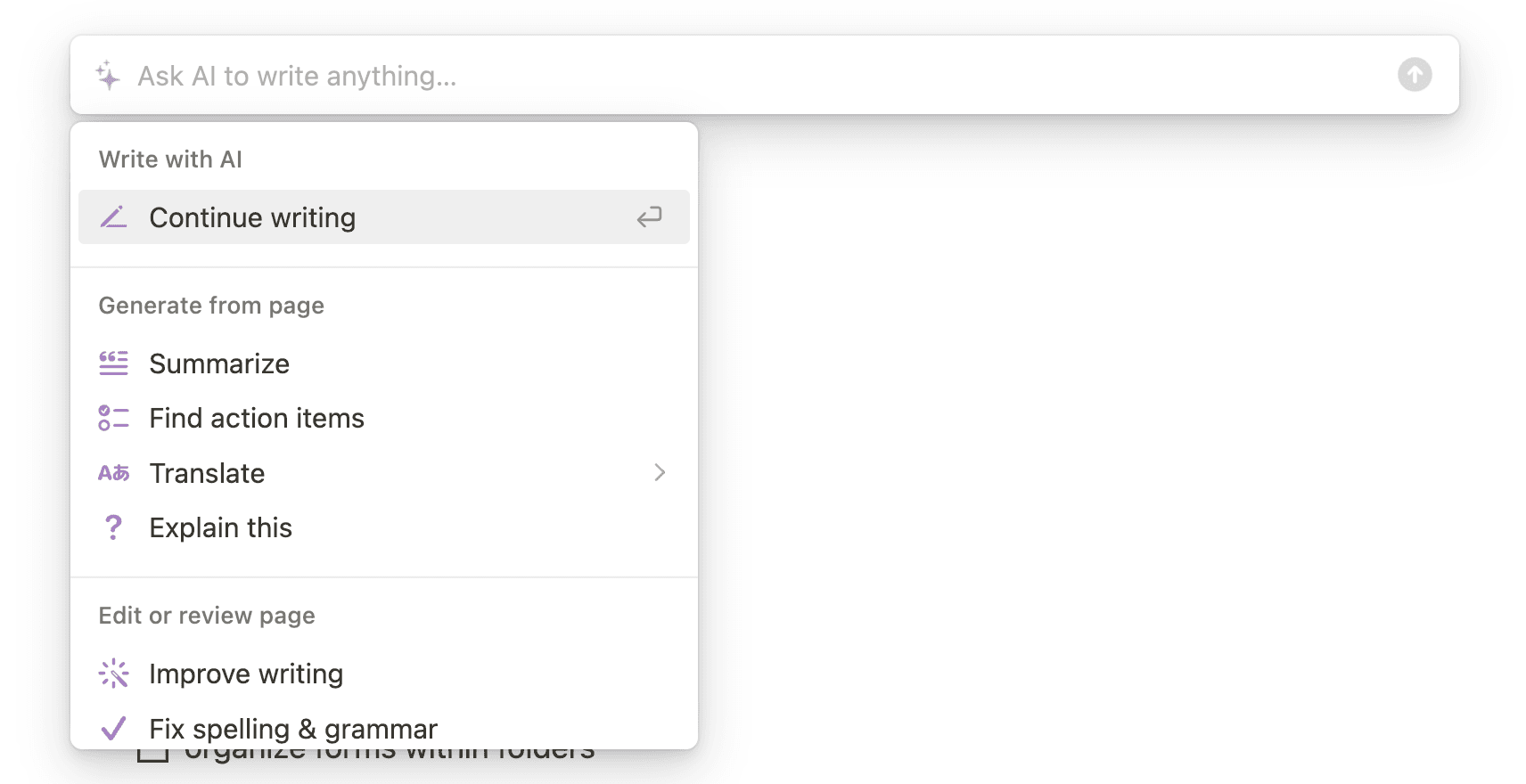Click the send arrow button

[1415, 75]
